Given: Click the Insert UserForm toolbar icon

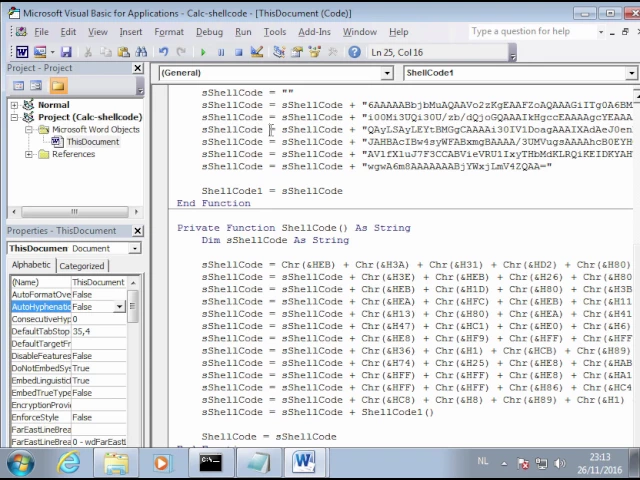Looking at the screenshot, I should pos(40,52).
